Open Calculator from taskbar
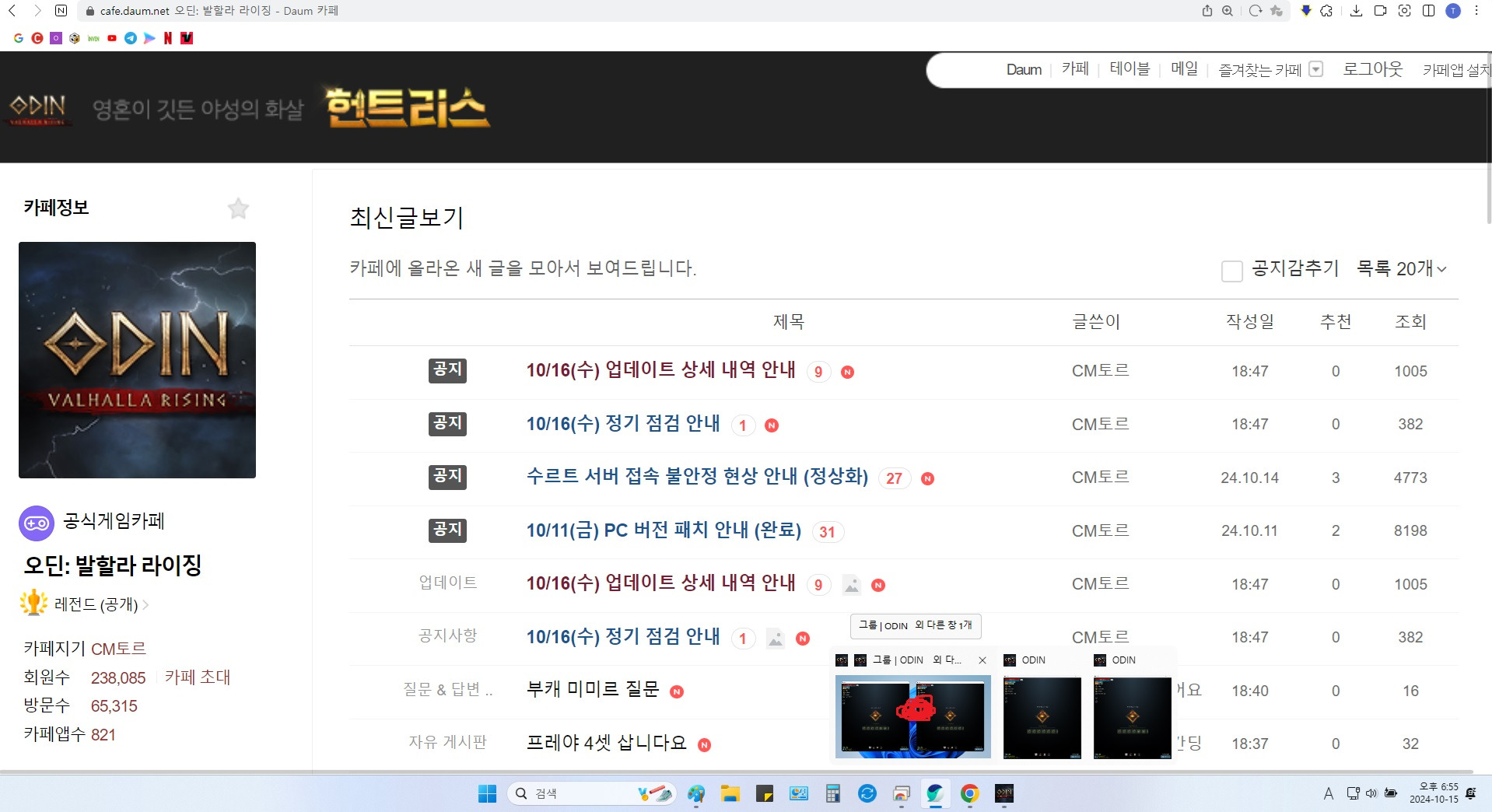Image resolution: width=1492 pixels, height=812 pixels. 833,793
